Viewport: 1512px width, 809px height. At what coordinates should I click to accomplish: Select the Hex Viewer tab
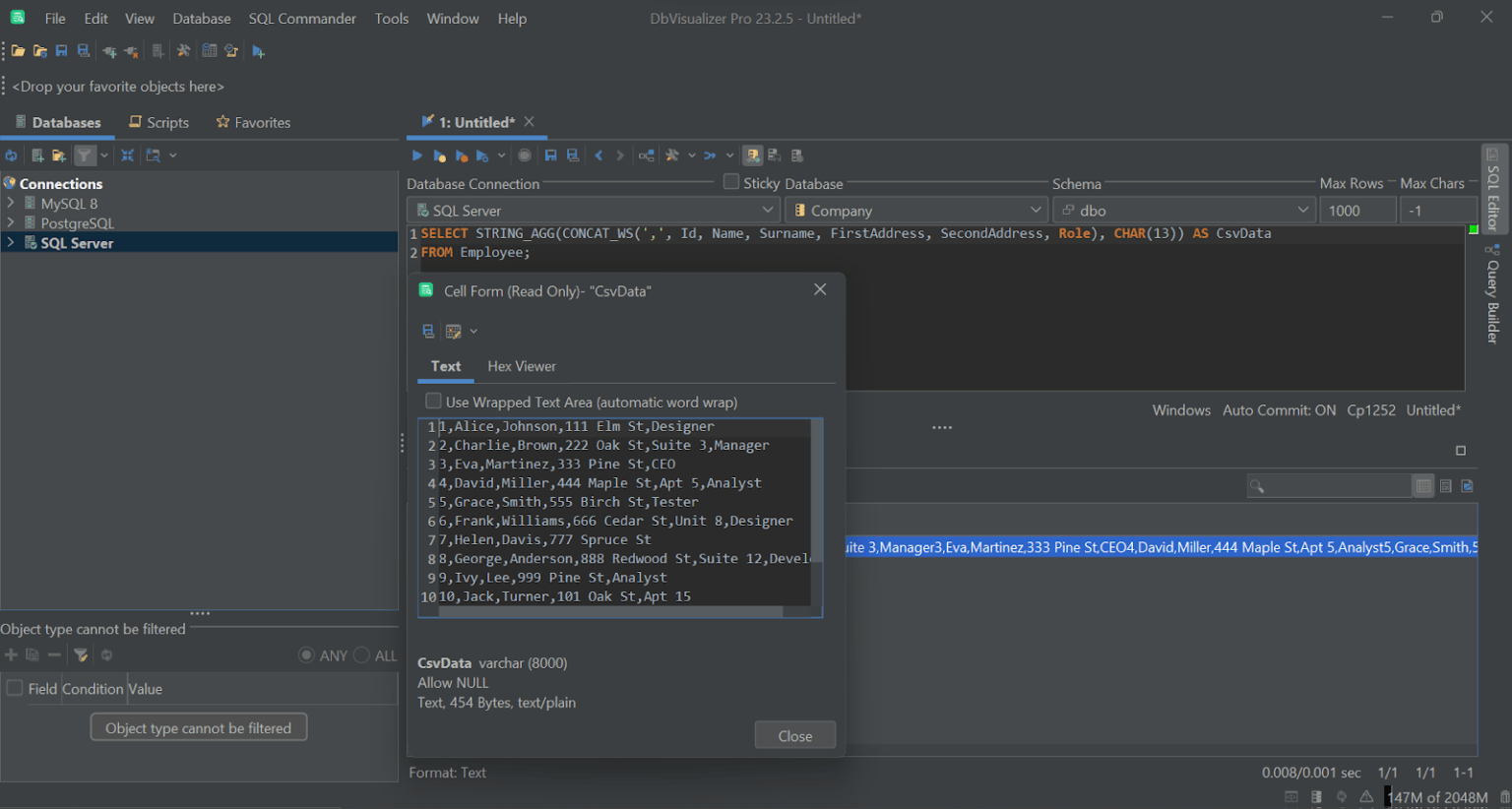tap(521, 366)
